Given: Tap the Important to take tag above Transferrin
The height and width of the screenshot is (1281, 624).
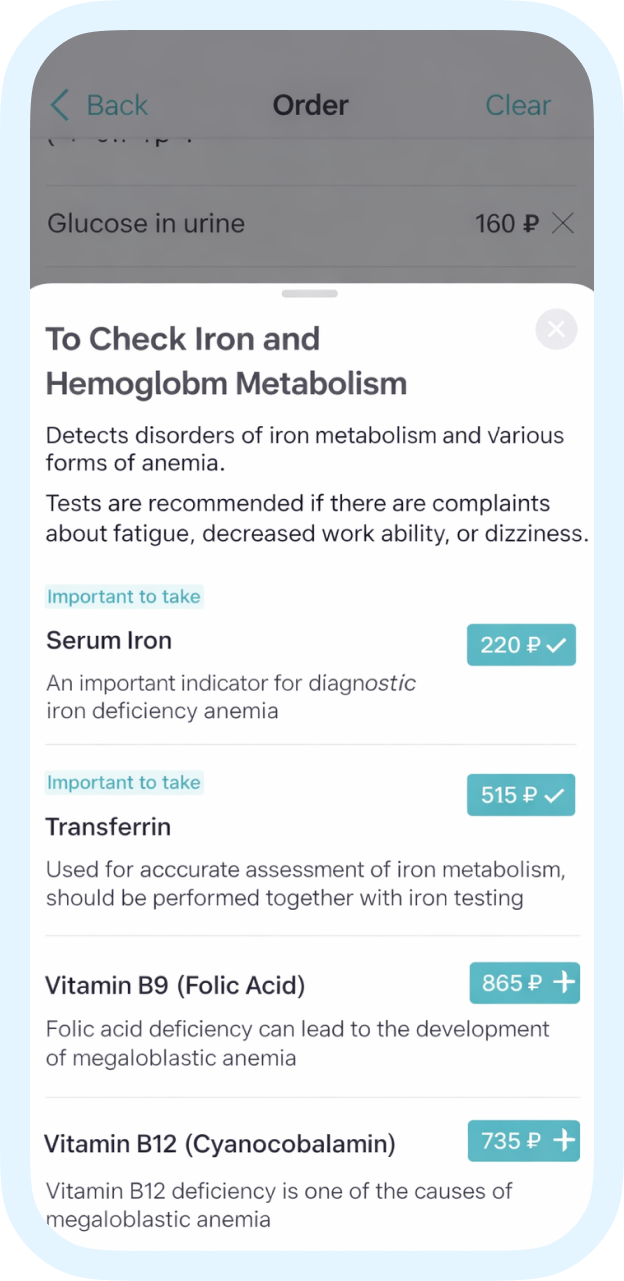Looking at the screenshot, I should coord(124,782).
